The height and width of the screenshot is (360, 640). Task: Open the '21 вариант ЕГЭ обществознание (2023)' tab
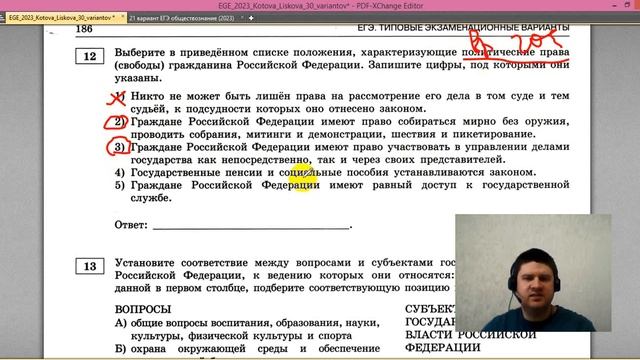[x=182, y=18]
